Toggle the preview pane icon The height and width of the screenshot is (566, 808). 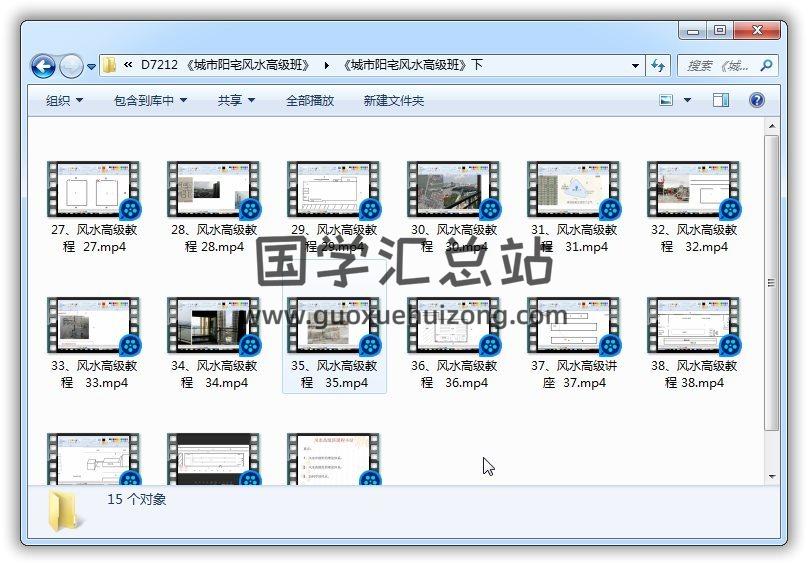coord(721,100)
